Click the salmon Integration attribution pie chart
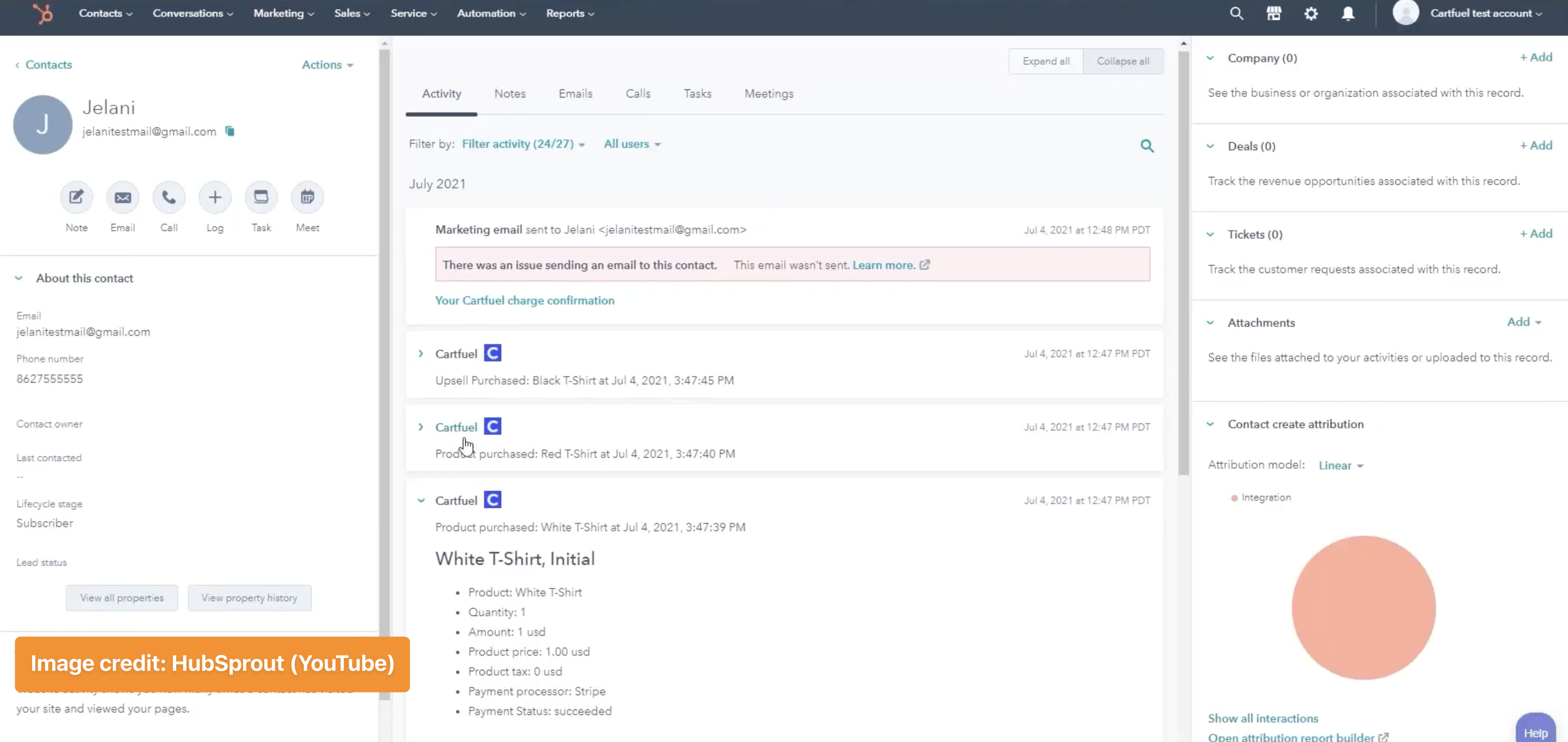The height and width of the screenshot is (742, 1568). [x=1363, y=607]
